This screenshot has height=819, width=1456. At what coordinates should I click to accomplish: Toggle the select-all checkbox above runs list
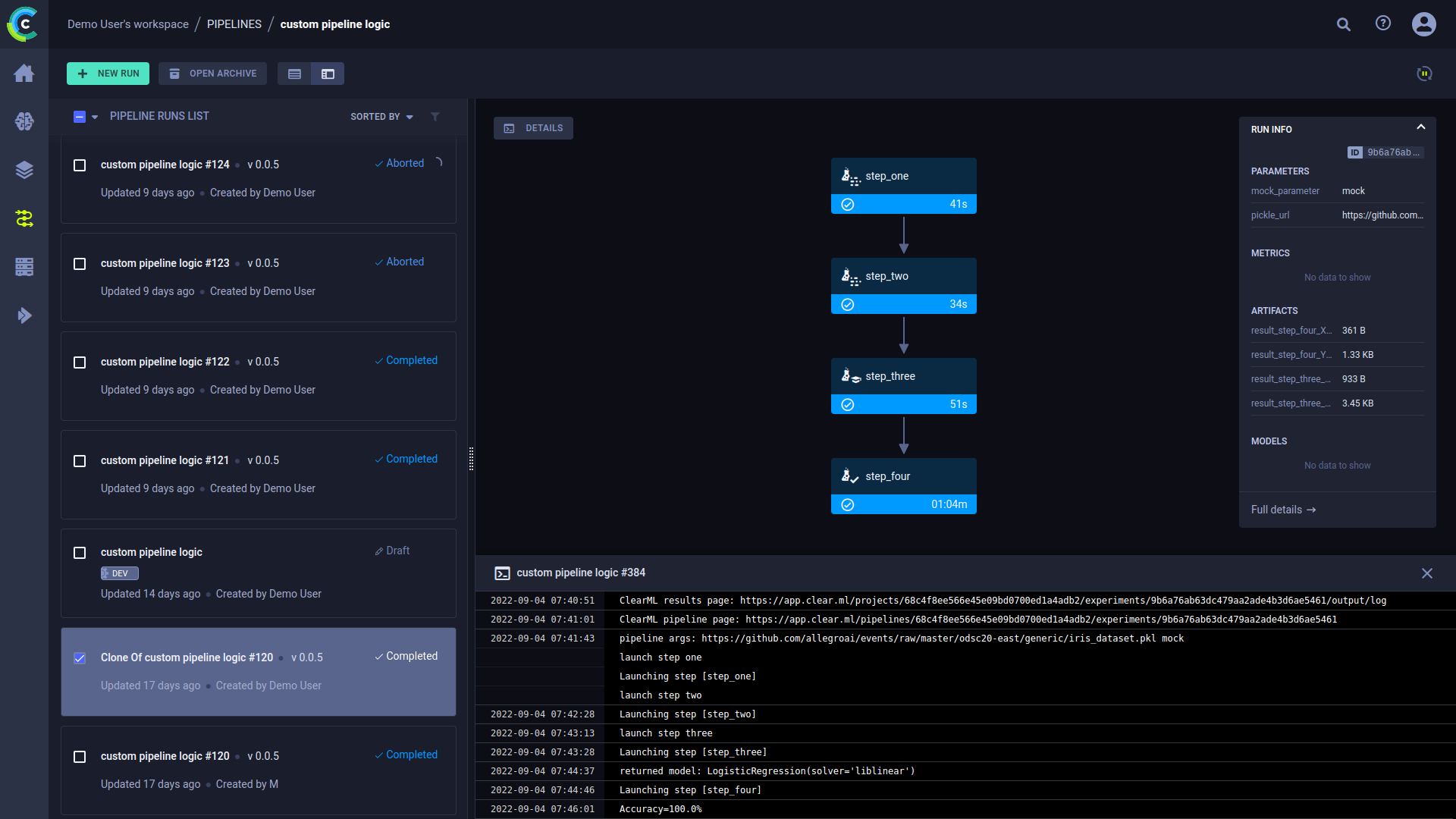tap(79, 116)
